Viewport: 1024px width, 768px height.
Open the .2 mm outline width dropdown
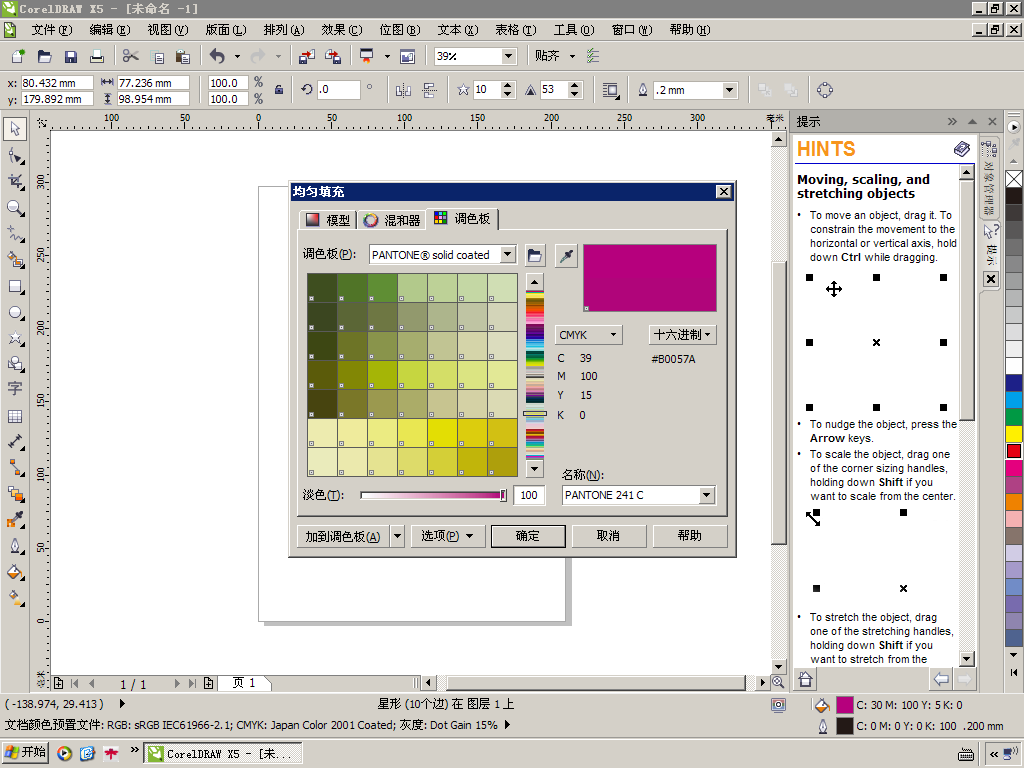[729, 90]
